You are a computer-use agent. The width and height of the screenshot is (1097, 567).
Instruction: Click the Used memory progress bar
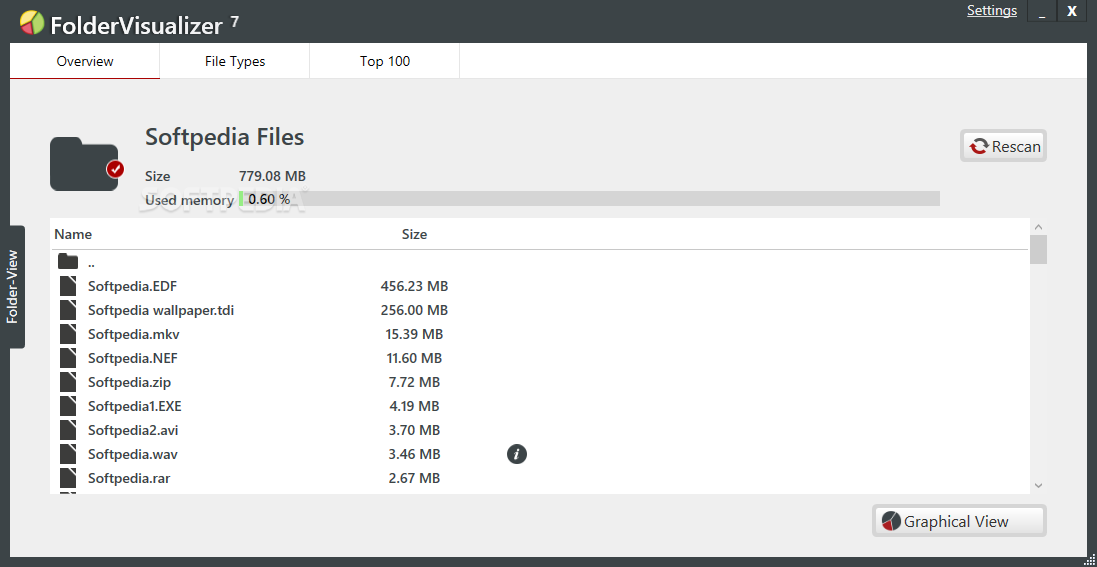[x=589, y=199]
